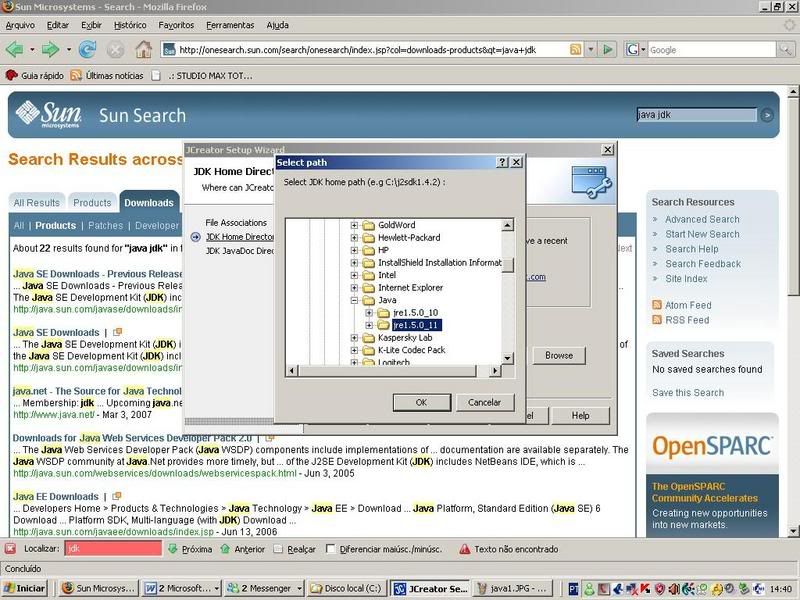
Task: Expand the Kaspersky Lab folder node
Action: [355, 338]
